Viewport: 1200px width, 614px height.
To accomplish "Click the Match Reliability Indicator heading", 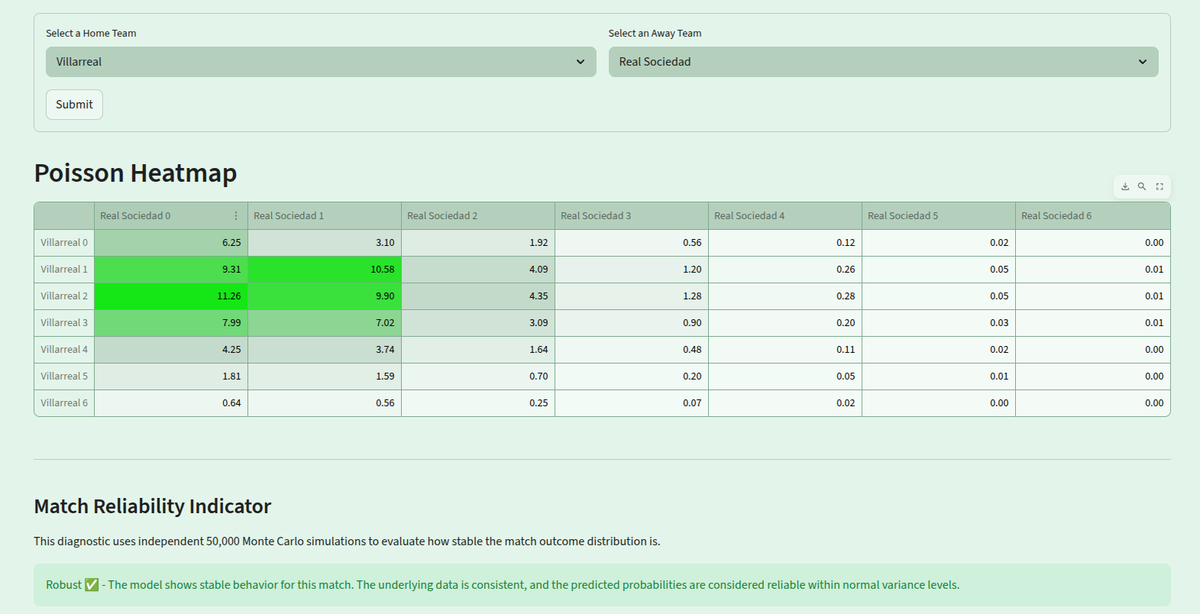I will point(152,506).
